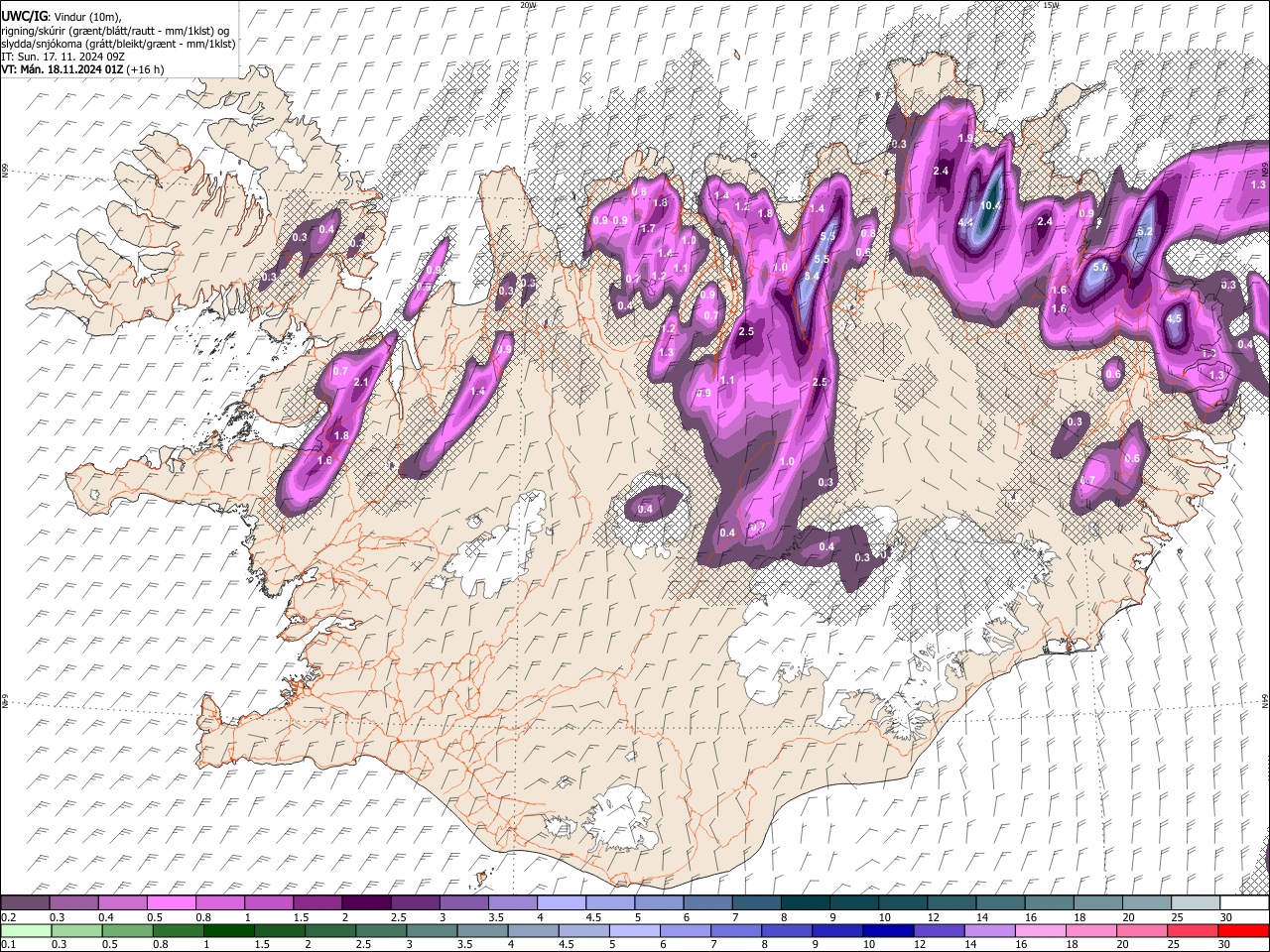Pick the dark purple 2 snow legend swatch

point(365,903)
